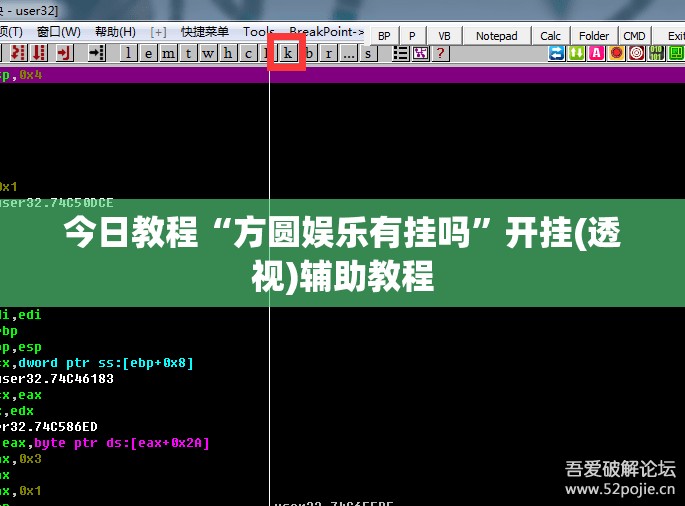Image resolution: width=685 pixels, height=506 pixels.
Task: Launch Calc from the toolbar
Action: 550,36
